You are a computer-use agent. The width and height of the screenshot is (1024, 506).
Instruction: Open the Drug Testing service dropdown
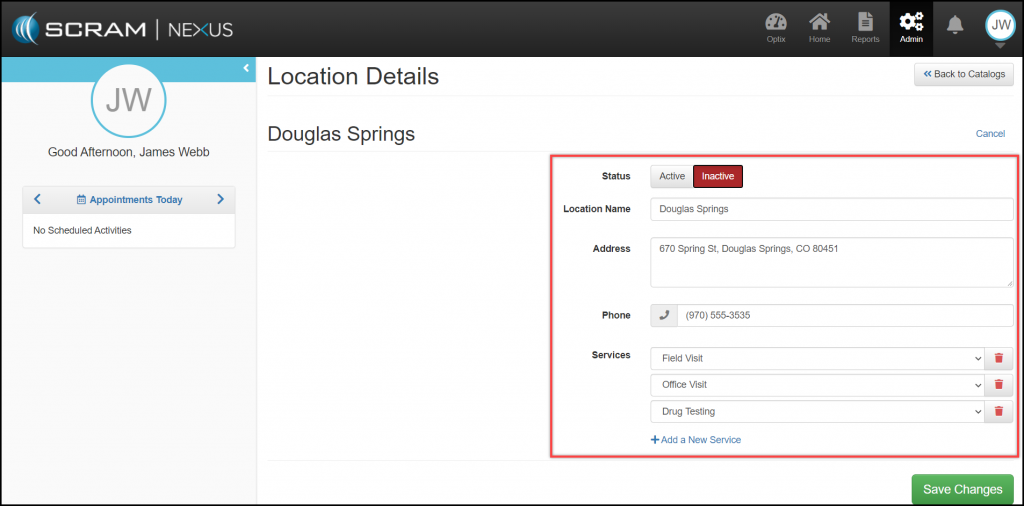(x=817, y=411)
